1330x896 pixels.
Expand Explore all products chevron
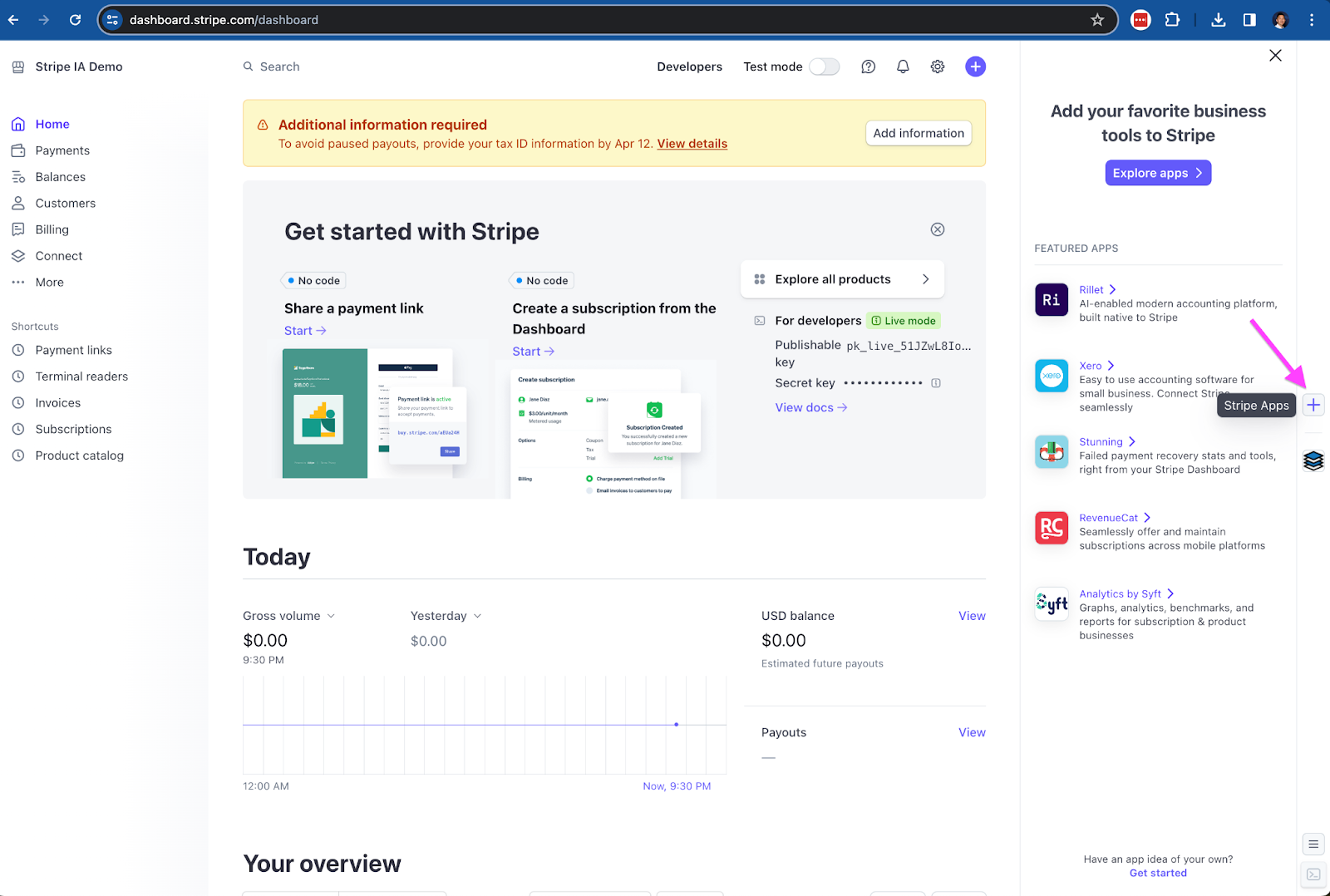(925, 279)
